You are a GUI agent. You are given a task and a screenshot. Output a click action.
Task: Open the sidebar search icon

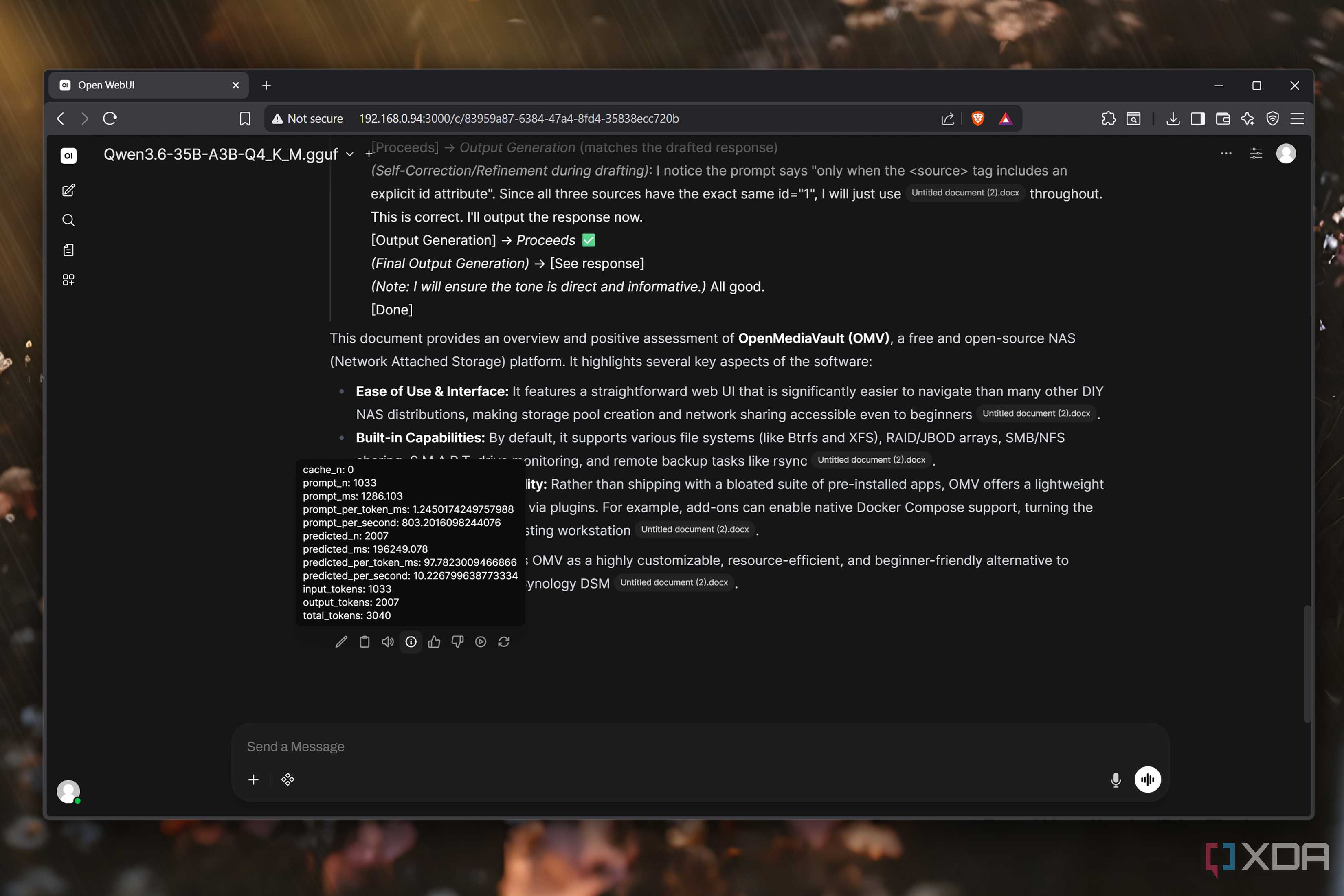point(68,220)
